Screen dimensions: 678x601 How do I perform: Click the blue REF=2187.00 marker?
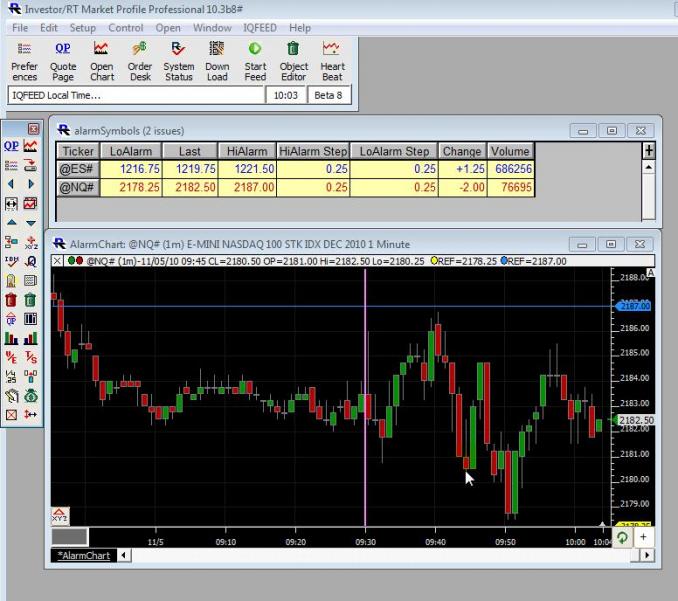click(x=533, y=261)
